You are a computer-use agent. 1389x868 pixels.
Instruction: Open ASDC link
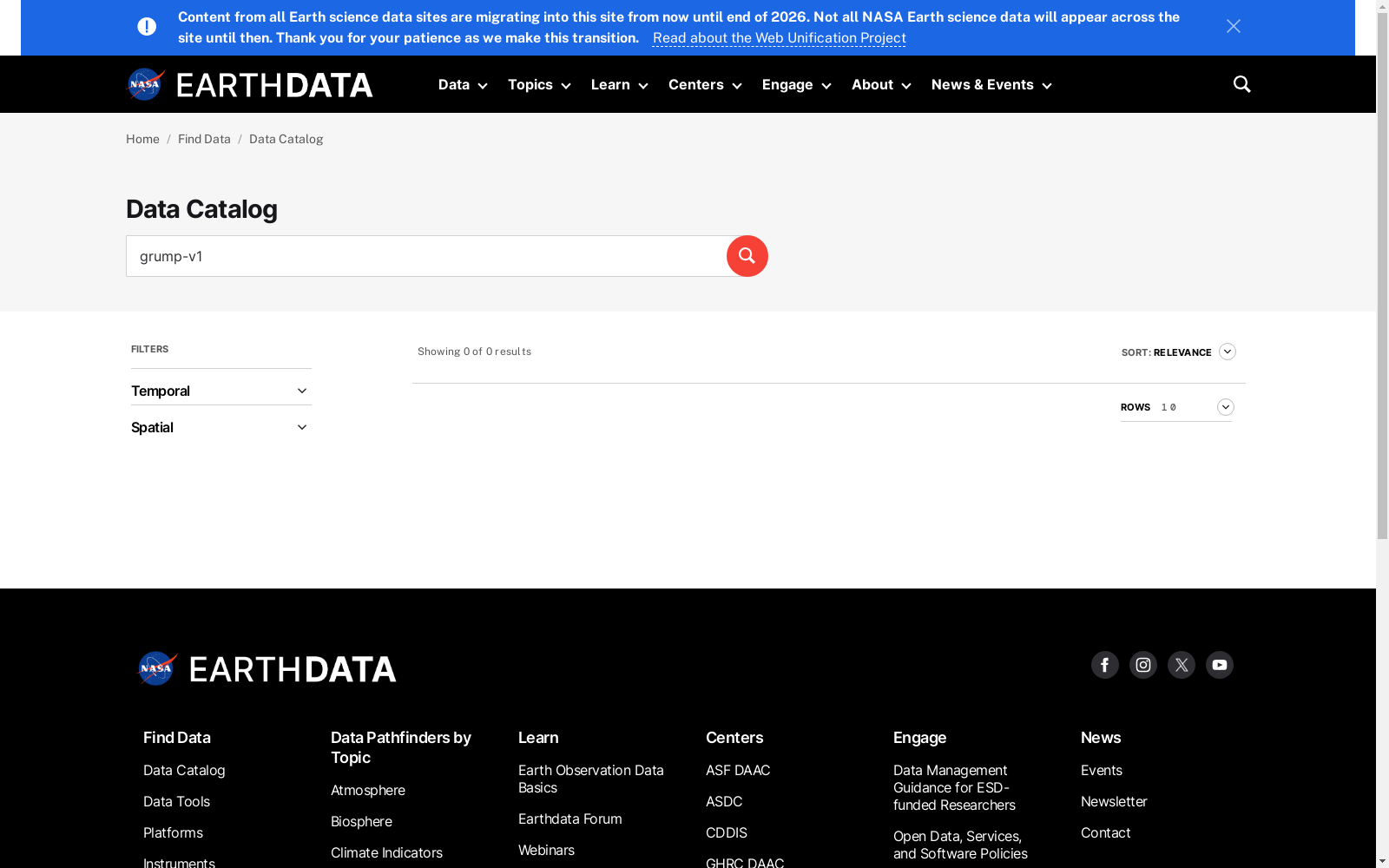click(x=723, y=801)
